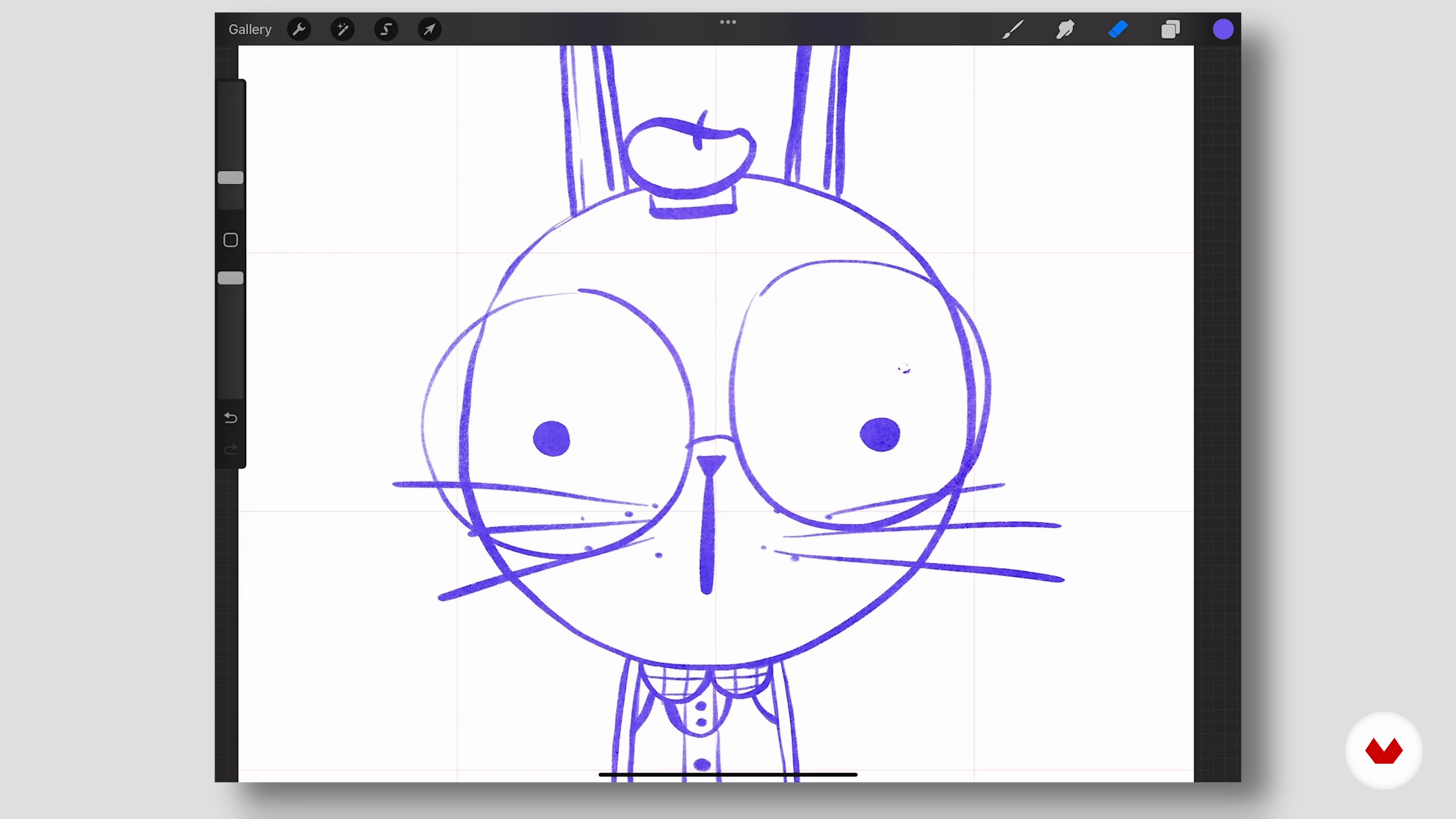Viewport: 1456px width, 819px height.
Task: Open the Layers panel
Action: click(1170, 30)
